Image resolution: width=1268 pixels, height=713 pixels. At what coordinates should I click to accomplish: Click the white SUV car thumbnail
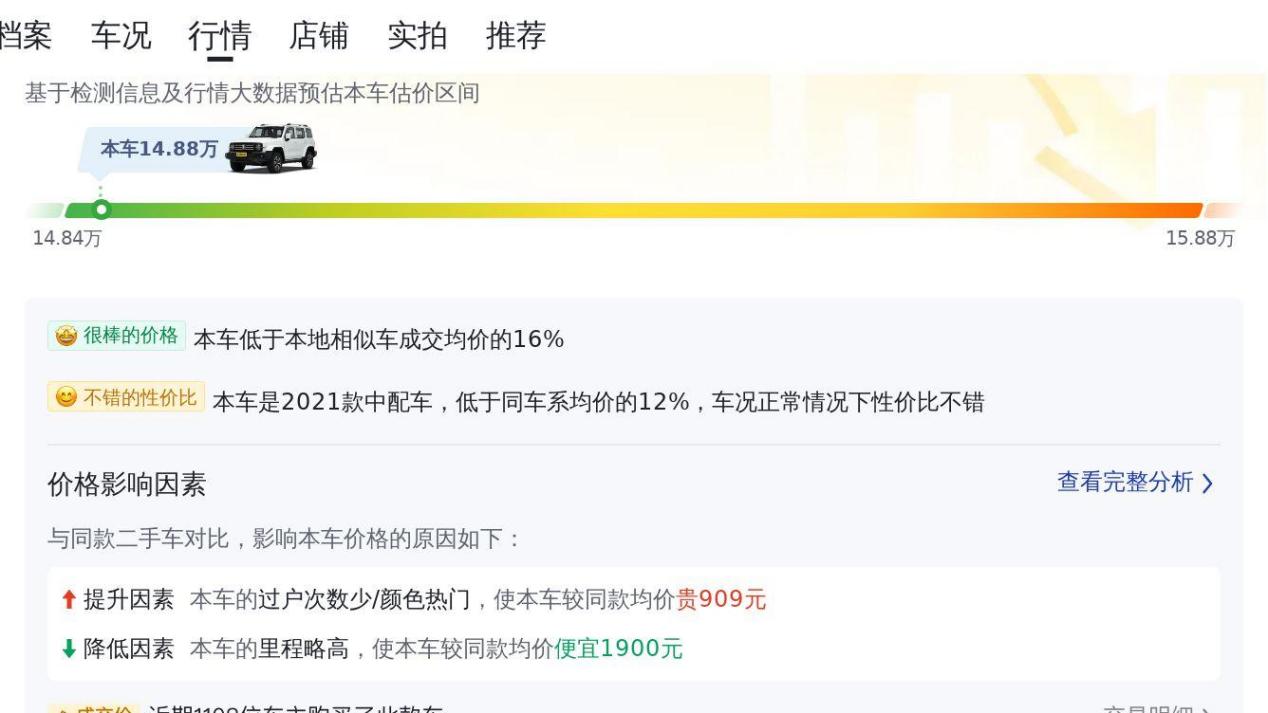pyautogui.click(x=271, y=148)
